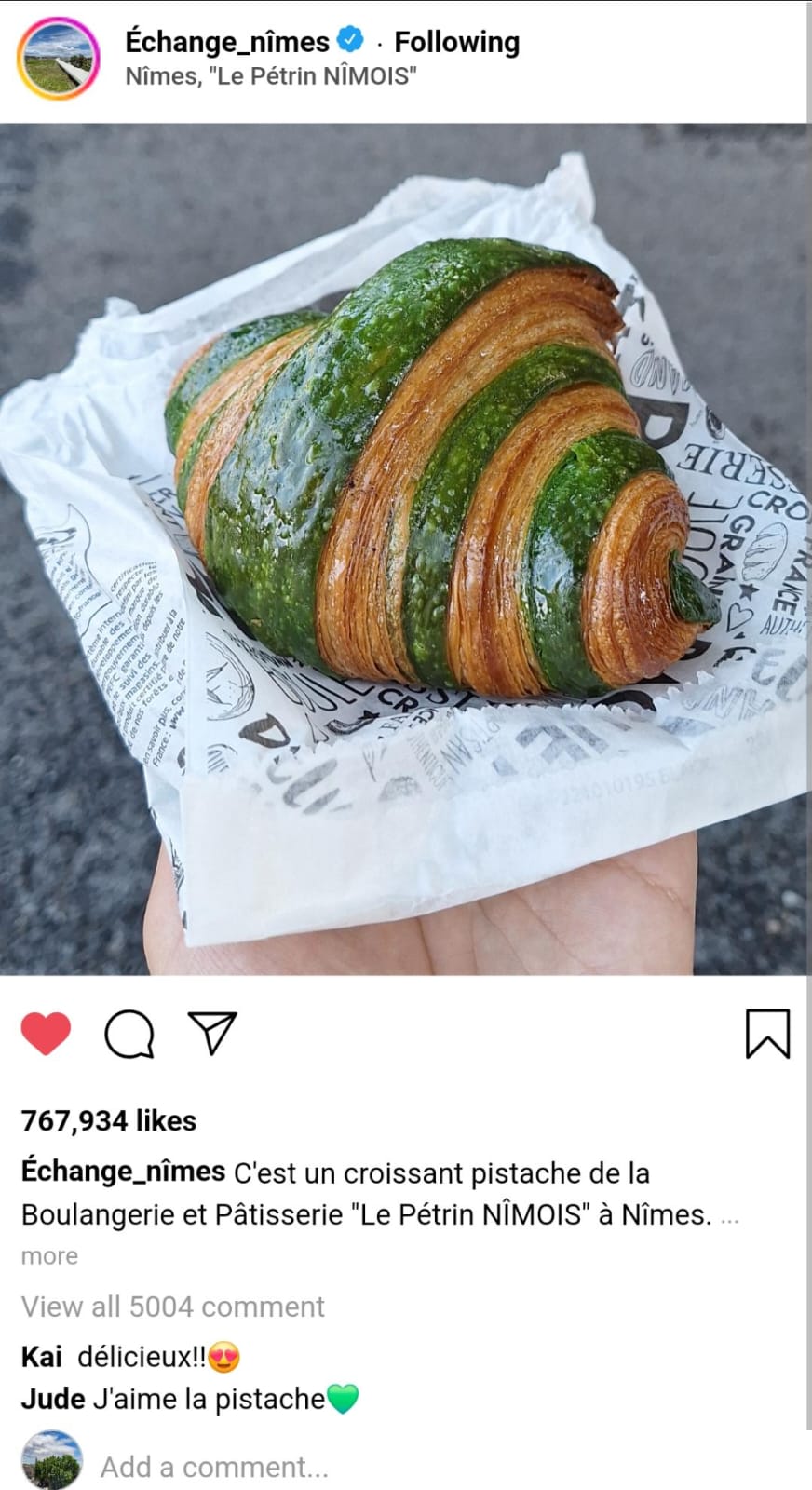Open Échange_nîmes username in header
The width and height of the screenshot is (812, 1490).
coord(227,42)
